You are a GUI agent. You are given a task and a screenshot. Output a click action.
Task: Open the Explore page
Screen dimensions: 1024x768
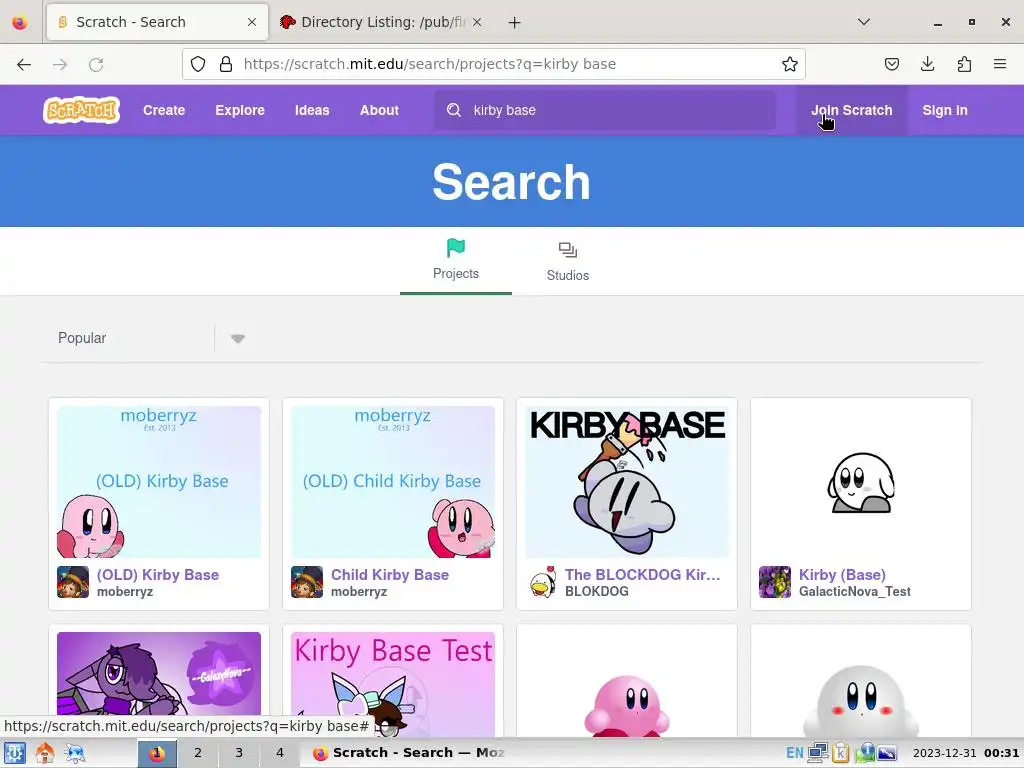(x=240, y=110)
